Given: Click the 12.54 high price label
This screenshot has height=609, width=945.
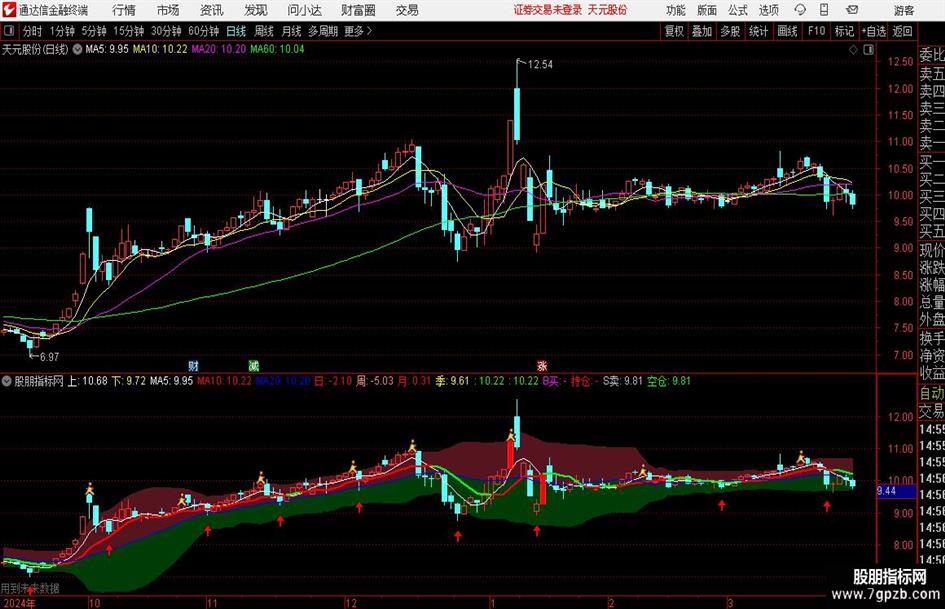Looking at the screenshot, I should 540,65.
